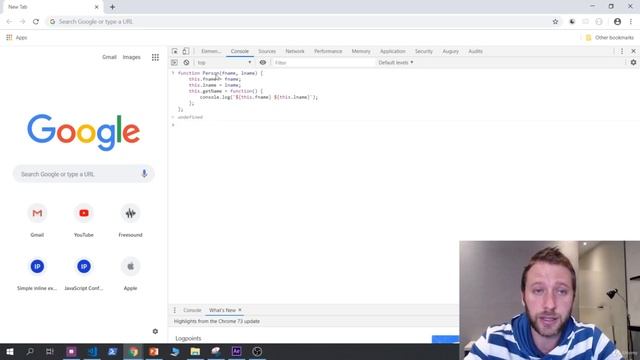Open the top context dropdown
The width and height of the screenshot is (640, 360).
224,62
